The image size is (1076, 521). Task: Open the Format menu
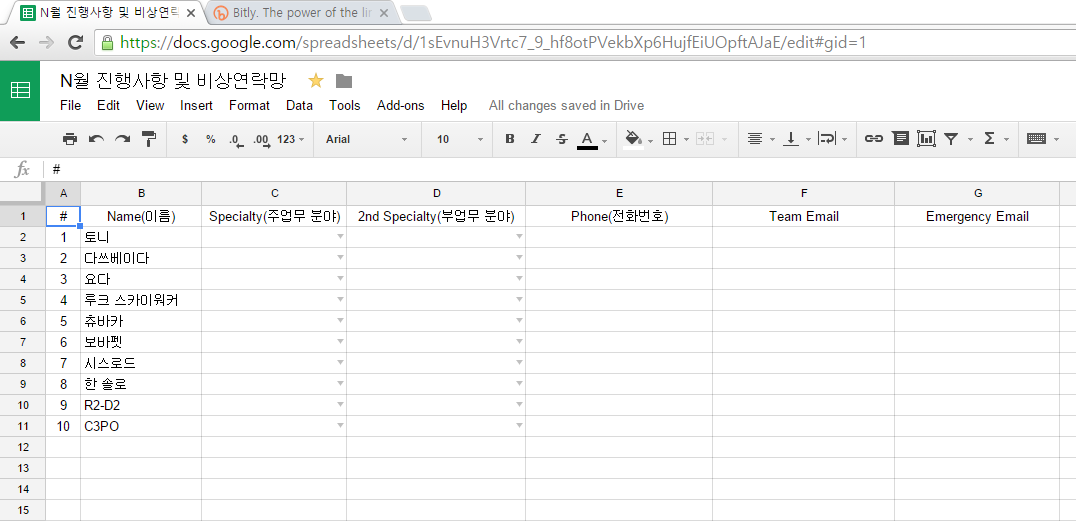pos(249,105)
